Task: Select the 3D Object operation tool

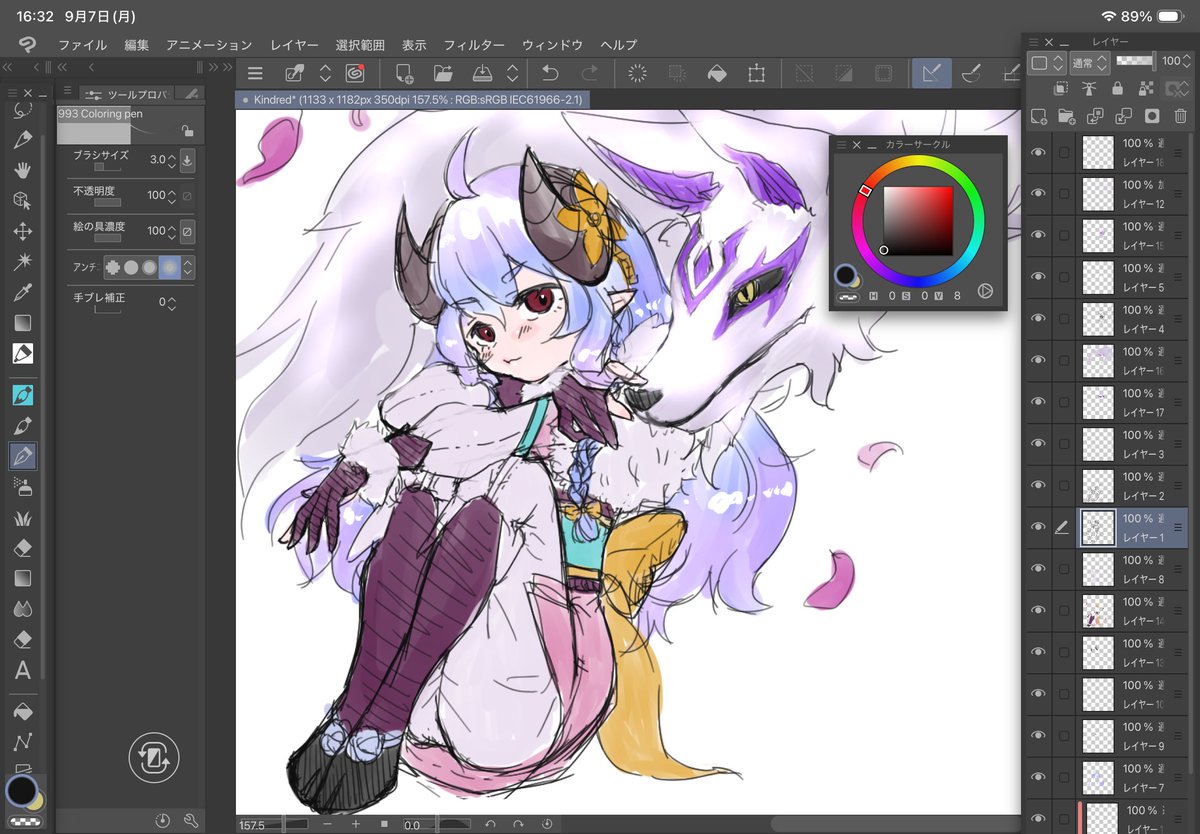Action: click(22, 200)
